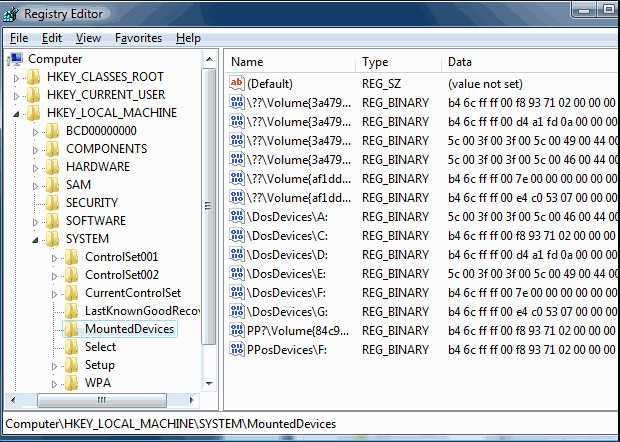Collapse the HKEY_LOCAL_MACHINE node
Viewport: 620px width, 442px height.
(x=16, y=114)
